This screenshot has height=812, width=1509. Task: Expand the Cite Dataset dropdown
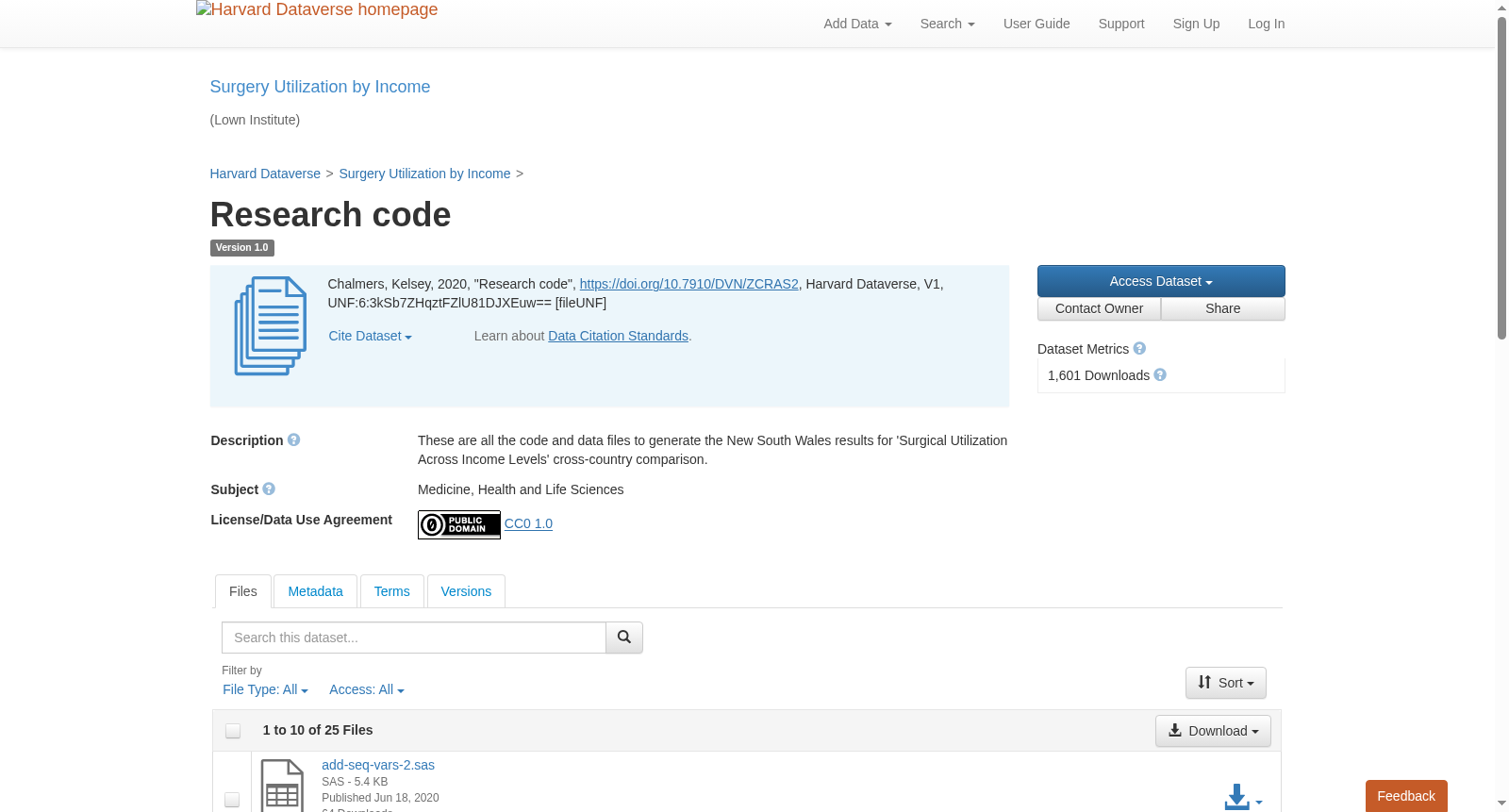[370, 337]
